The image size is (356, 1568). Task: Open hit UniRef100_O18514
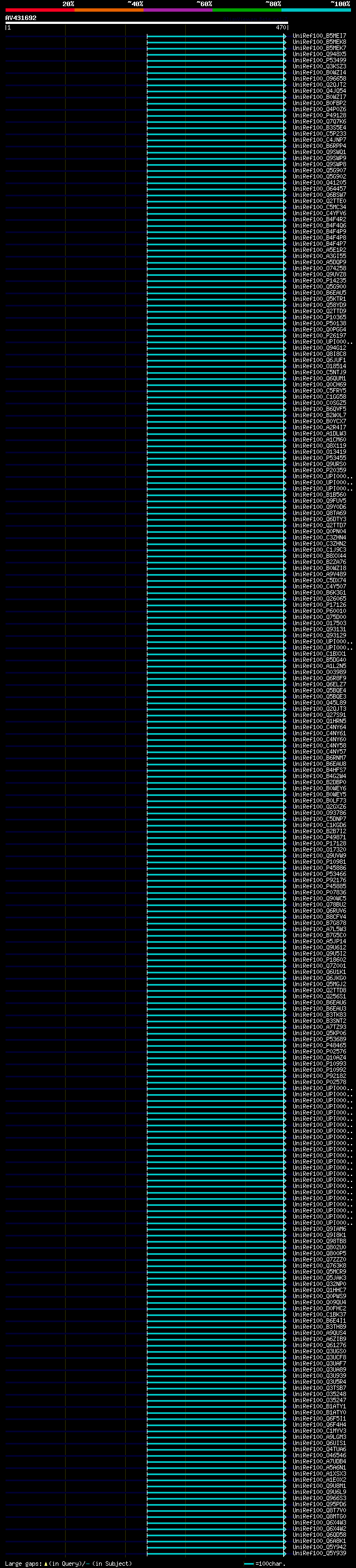(x=319, y=367)
